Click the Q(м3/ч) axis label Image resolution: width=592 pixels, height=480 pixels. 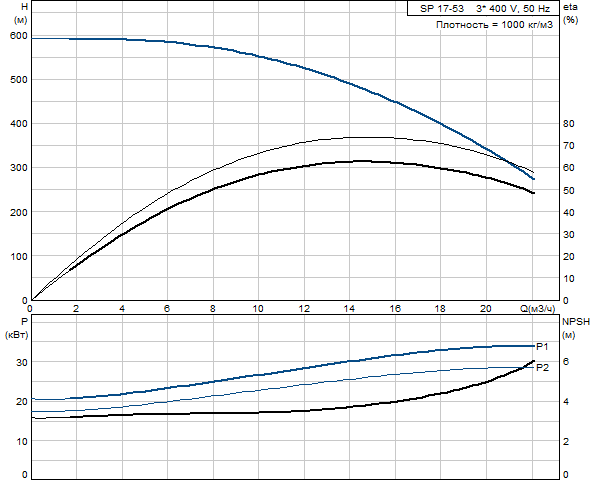[x=538, y=309]
